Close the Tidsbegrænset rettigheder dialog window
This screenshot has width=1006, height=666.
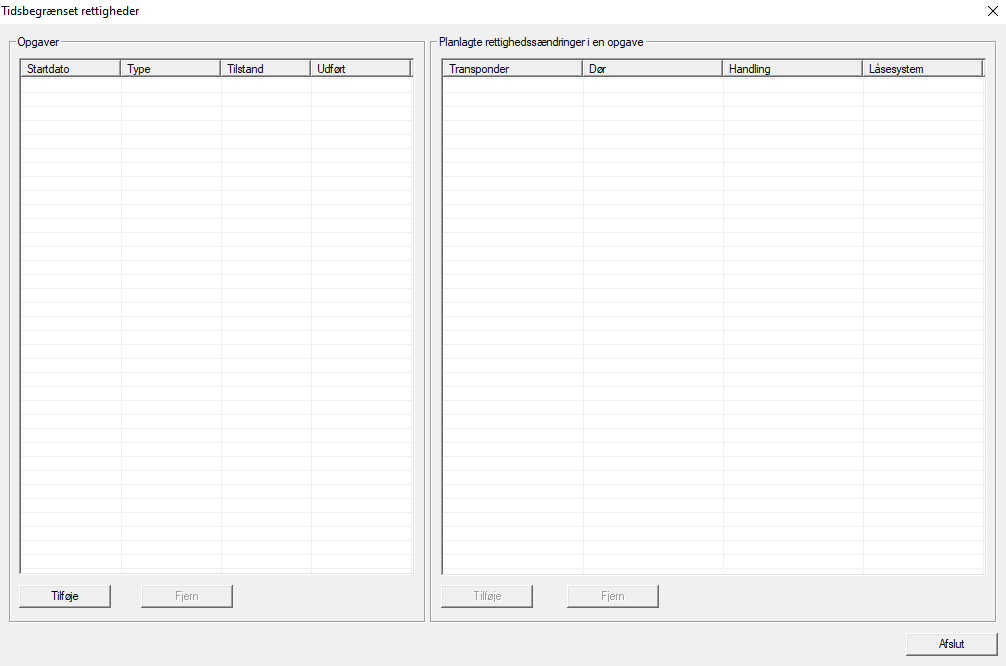click(x=991, y=11)
